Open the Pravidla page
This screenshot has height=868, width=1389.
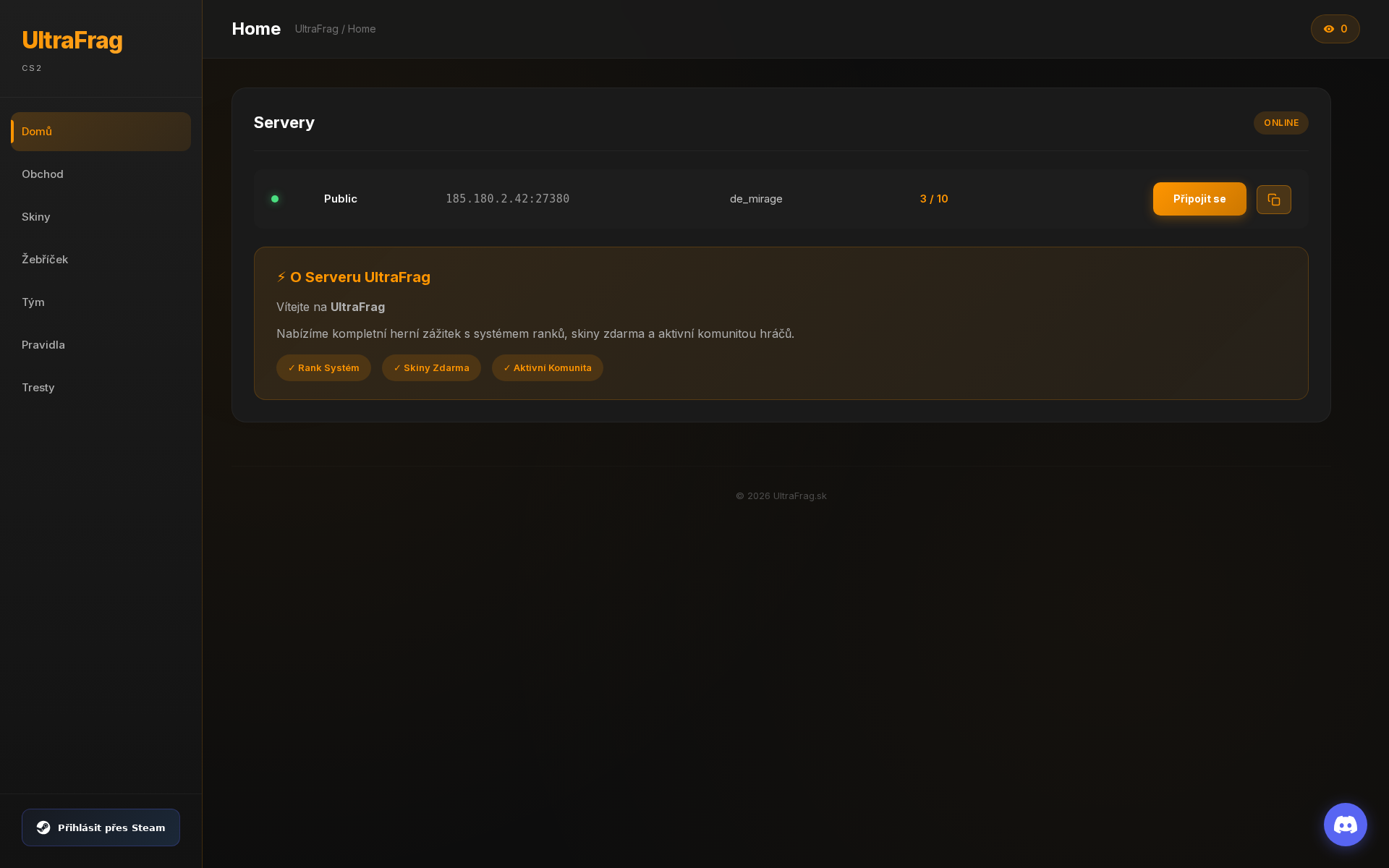click(43, 345)
